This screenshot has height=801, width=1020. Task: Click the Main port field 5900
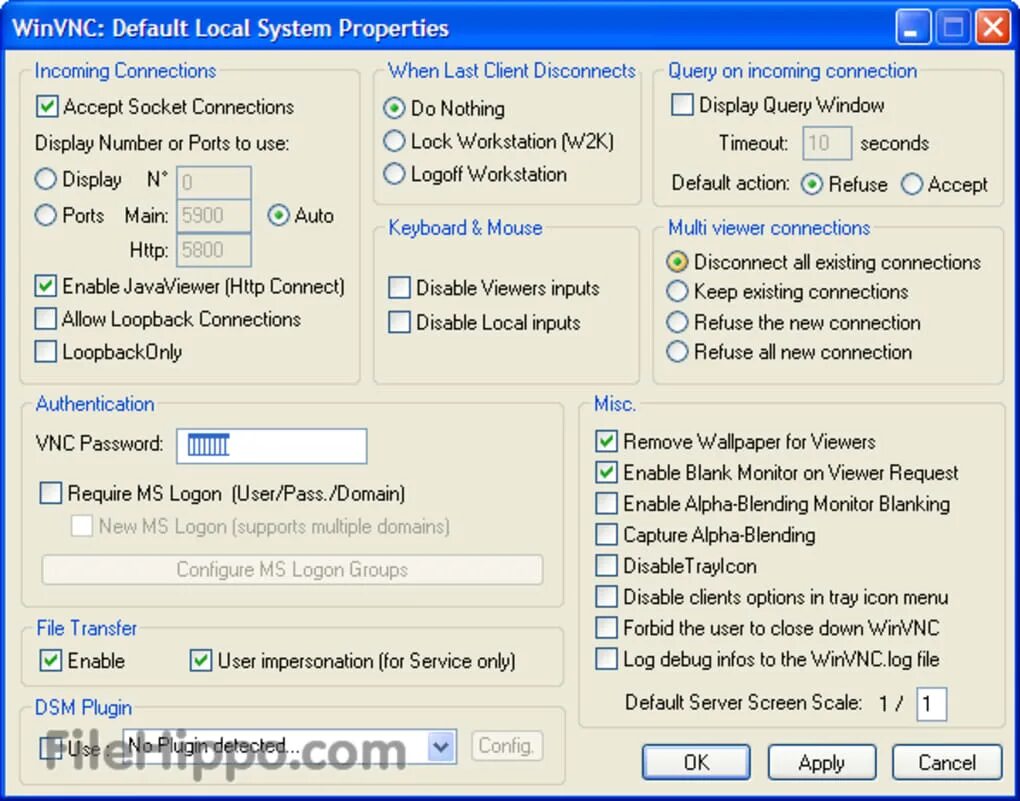(214, 215)
